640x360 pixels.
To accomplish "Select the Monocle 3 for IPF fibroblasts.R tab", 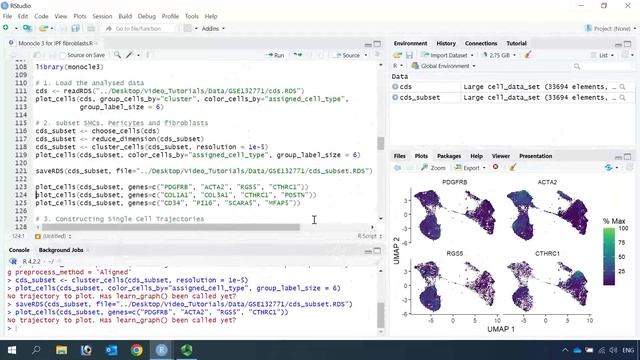I will click(56, 43).
